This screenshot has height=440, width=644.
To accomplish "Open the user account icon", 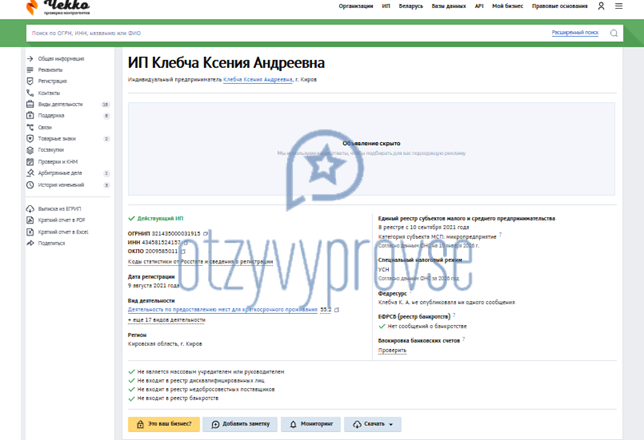I will click(601, 6).
